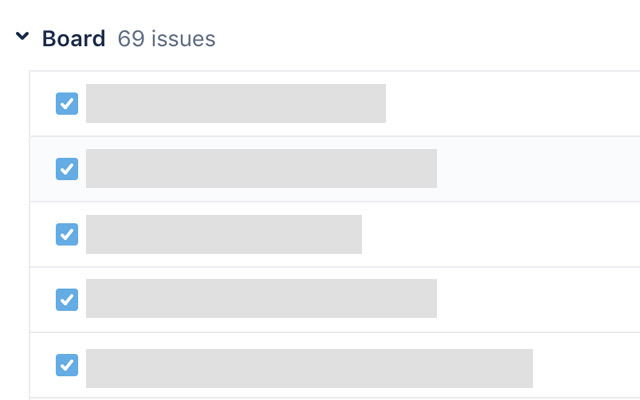This screenshot has height=400, width=640.
Task: Deselect the third issue's checkbox
Action: click(x=67, y=234)
